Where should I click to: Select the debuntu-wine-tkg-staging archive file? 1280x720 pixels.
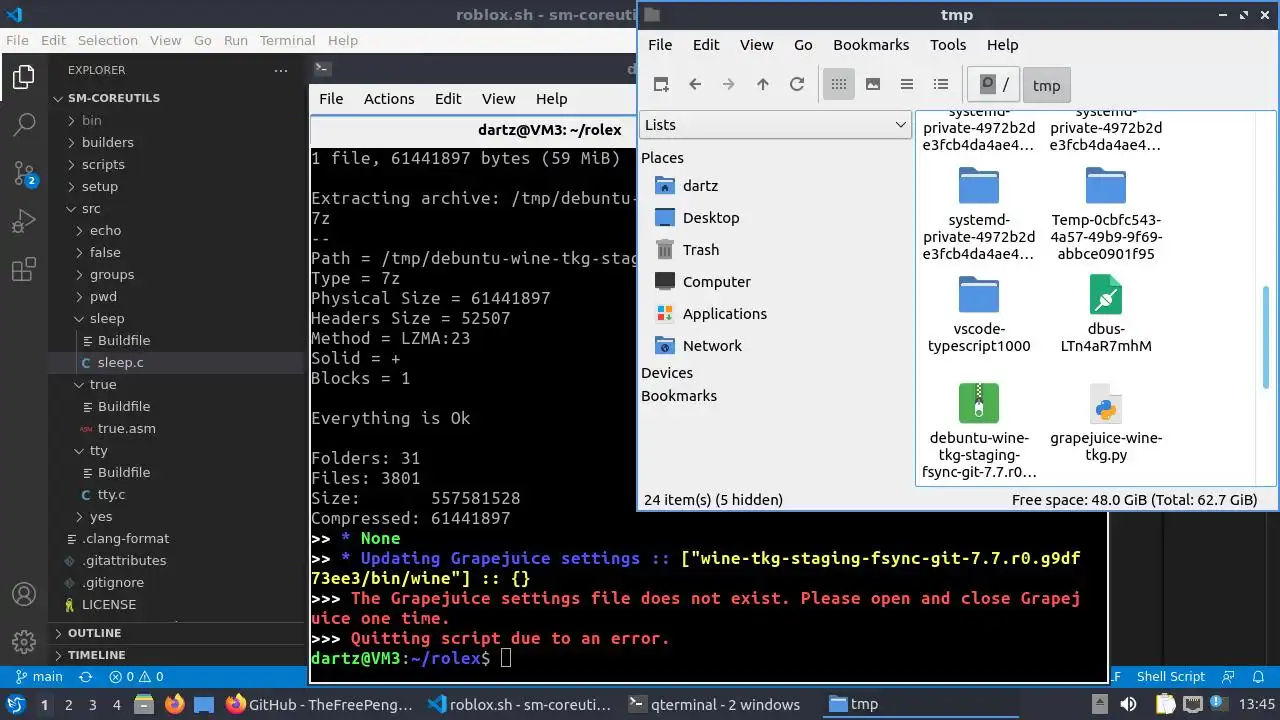(979, 431)
